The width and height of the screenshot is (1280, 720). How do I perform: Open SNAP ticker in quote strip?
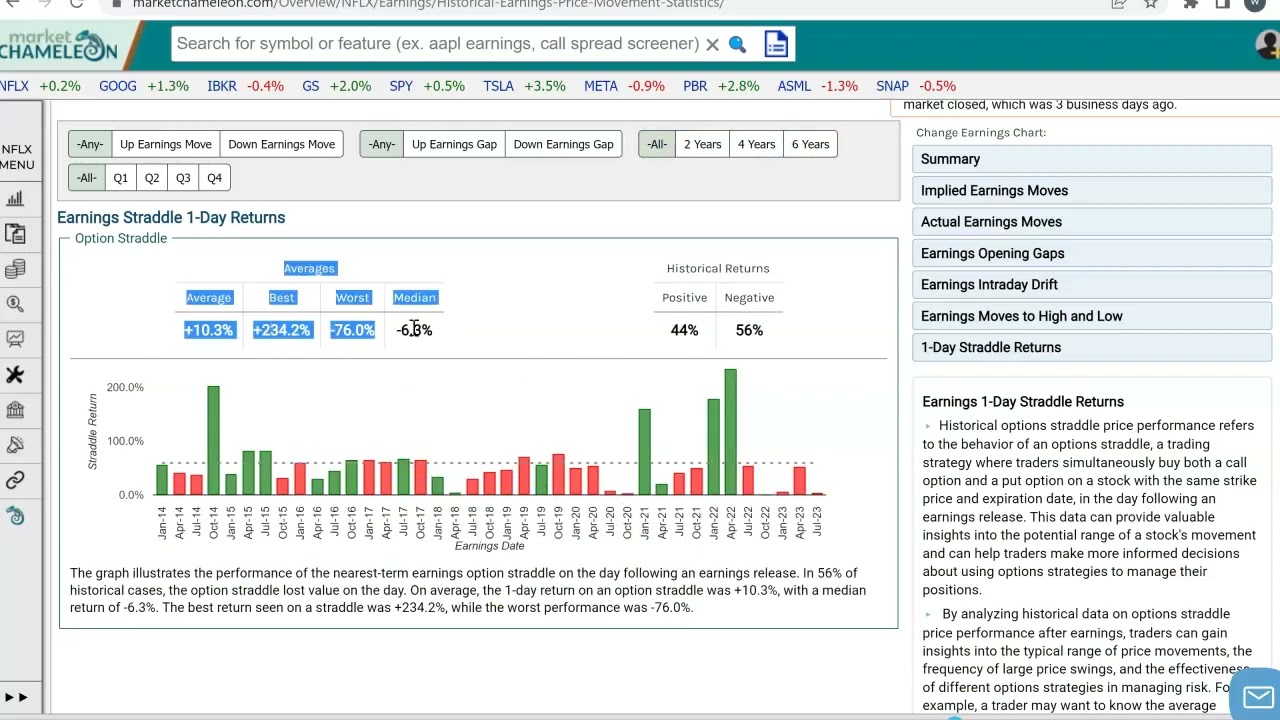[x=893, y=86]
